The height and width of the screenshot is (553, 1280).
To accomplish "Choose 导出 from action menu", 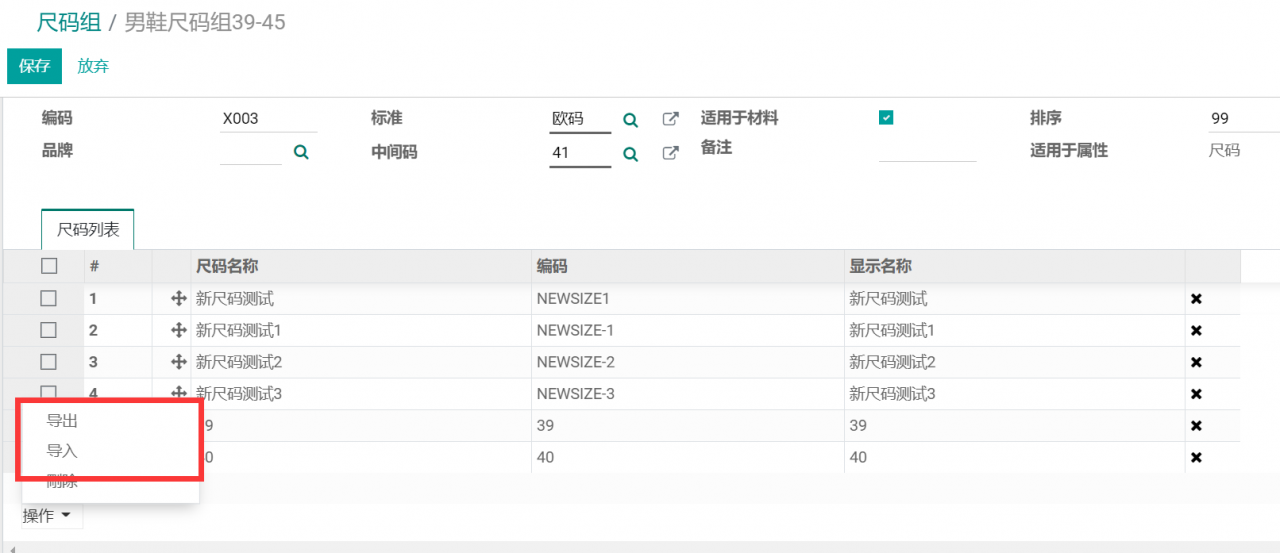I will click(x=63, y=421).
